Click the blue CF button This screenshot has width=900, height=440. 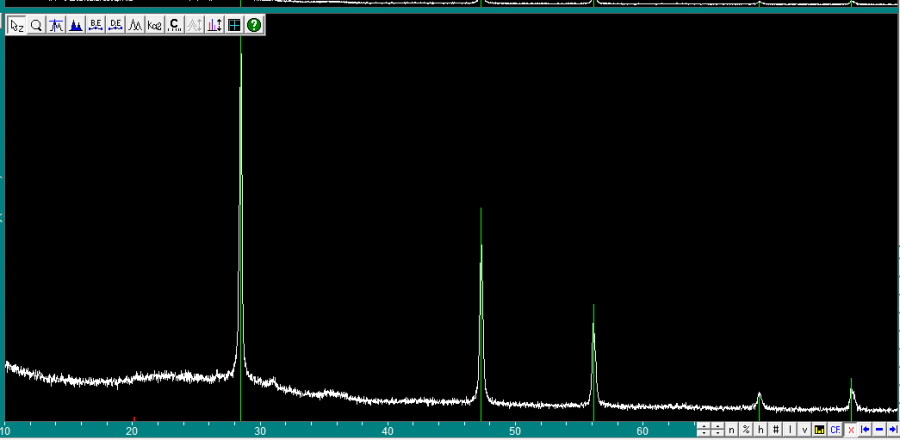pos(835,429)
